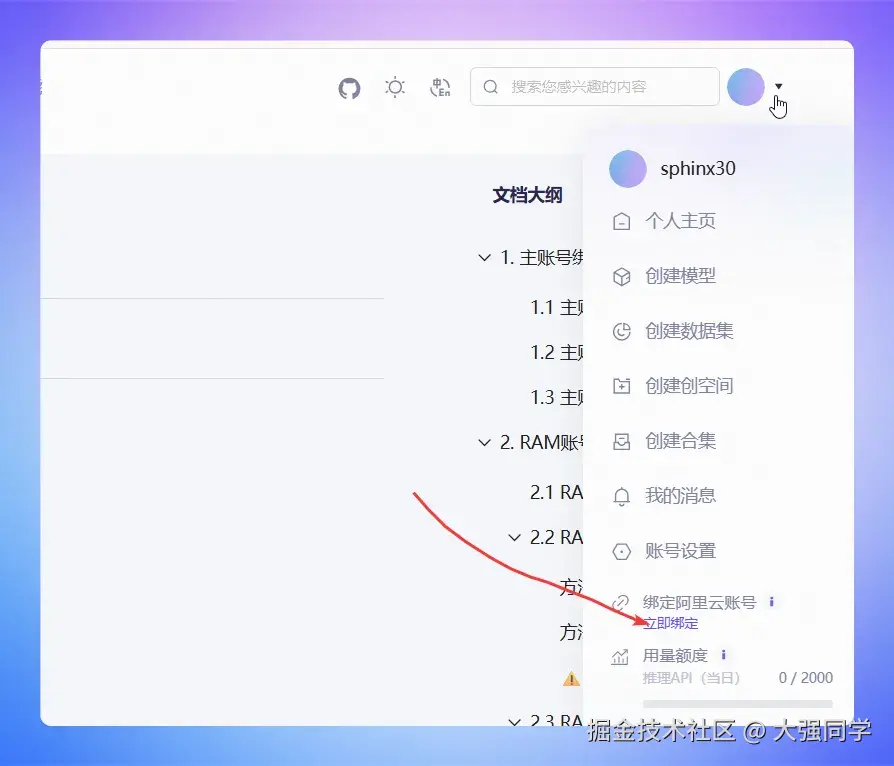The width and height of the screenshot is (894, 766).
Task: Click the home icon beside 个人主页
Action: coord(621,221)
